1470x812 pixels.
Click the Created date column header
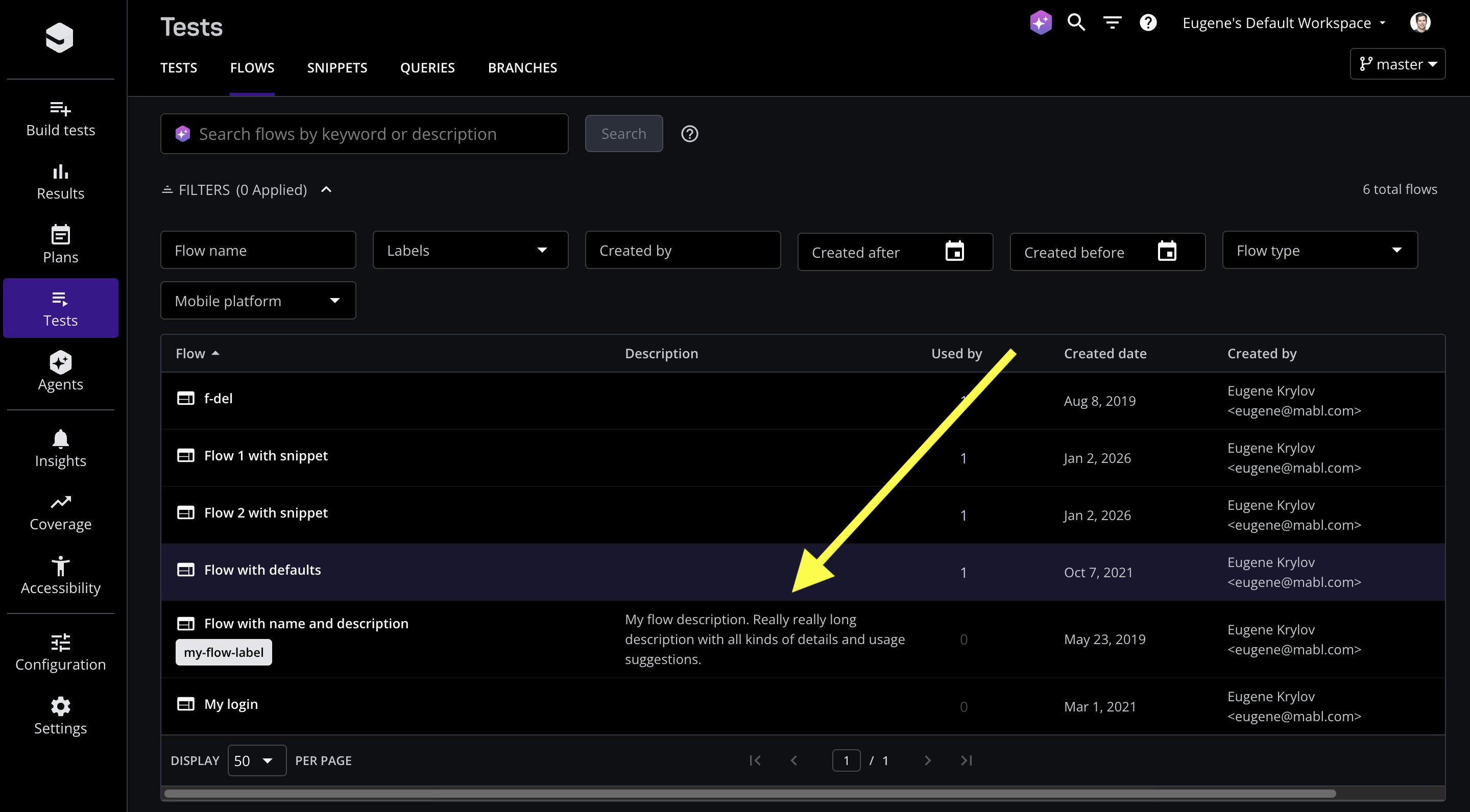(x=1105, y=354)
